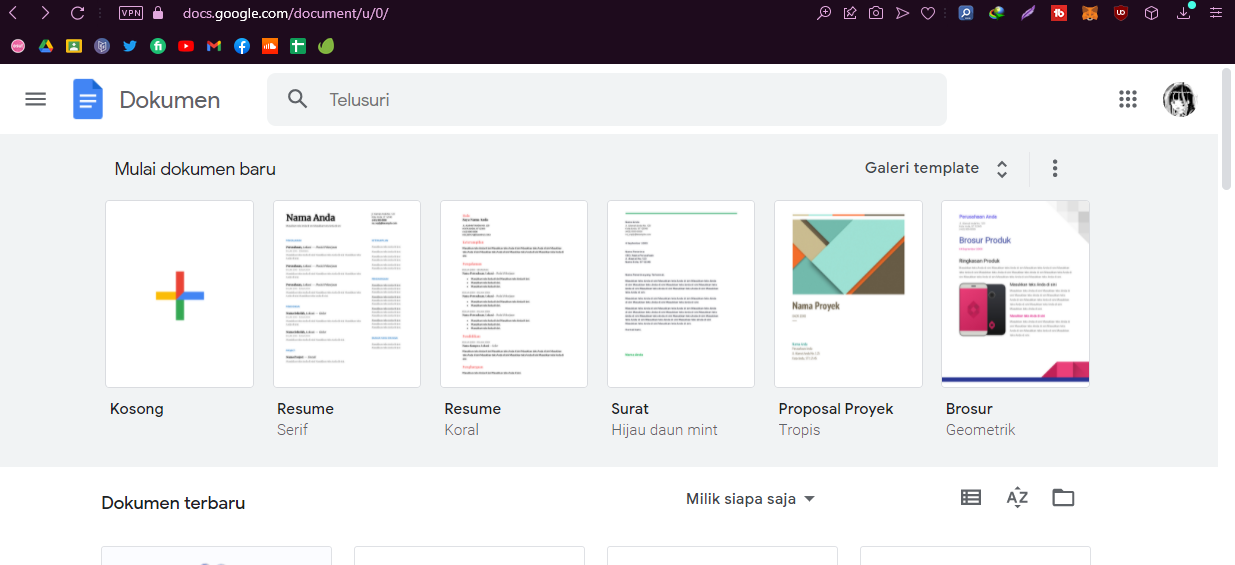1235x565 pixels.
Task: Select the Brosur Geometrik template
Action: pos(1015,294)
